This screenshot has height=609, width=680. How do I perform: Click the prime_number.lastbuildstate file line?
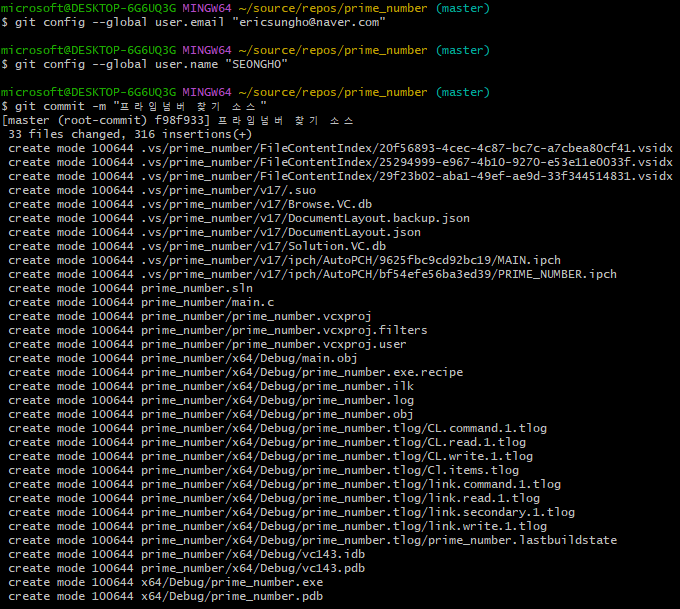click(x=312, y=540)
